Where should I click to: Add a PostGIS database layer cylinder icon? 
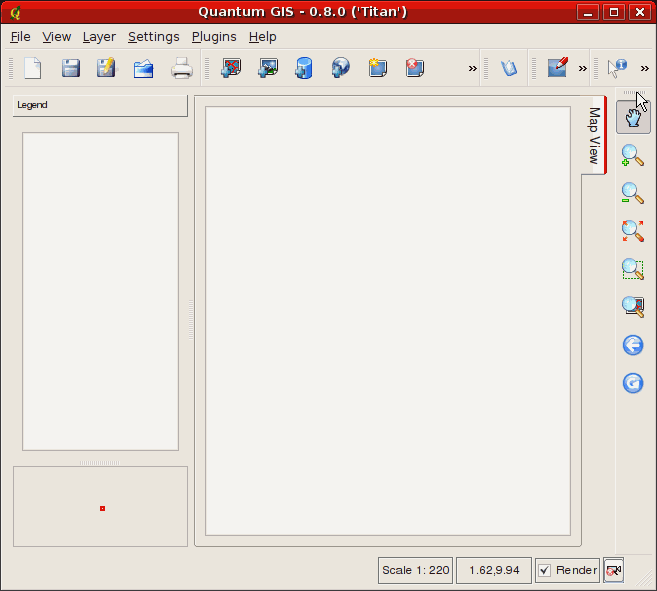coord(304,68)
